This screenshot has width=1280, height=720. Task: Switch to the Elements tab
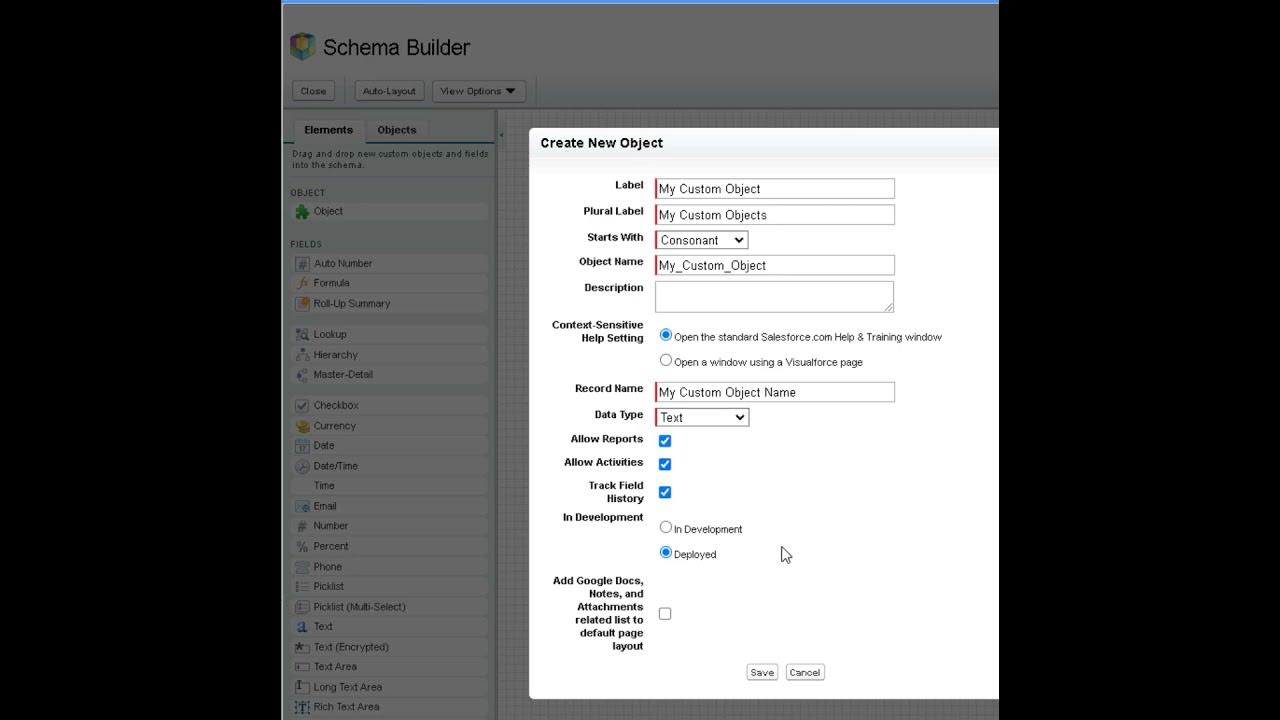coord(328,130)
